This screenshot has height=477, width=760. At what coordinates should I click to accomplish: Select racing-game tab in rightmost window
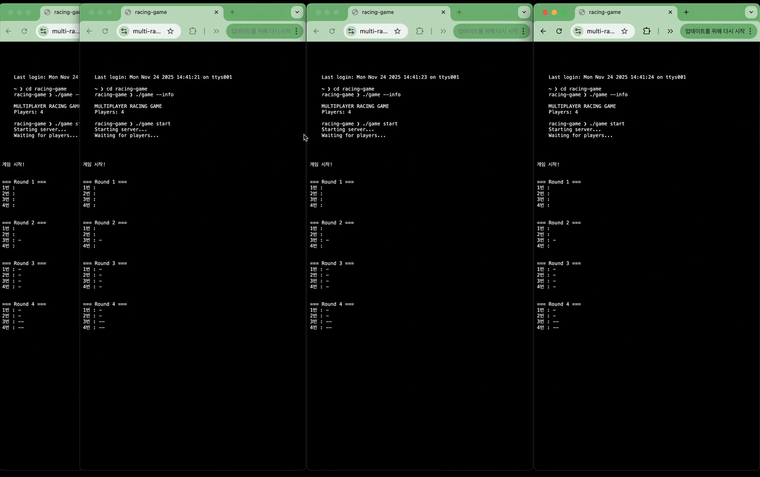click(x=626, y=12)
